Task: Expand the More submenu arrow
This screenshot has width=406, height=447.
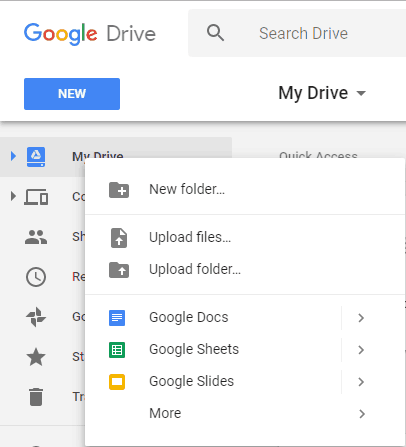Action: point(362,414)
